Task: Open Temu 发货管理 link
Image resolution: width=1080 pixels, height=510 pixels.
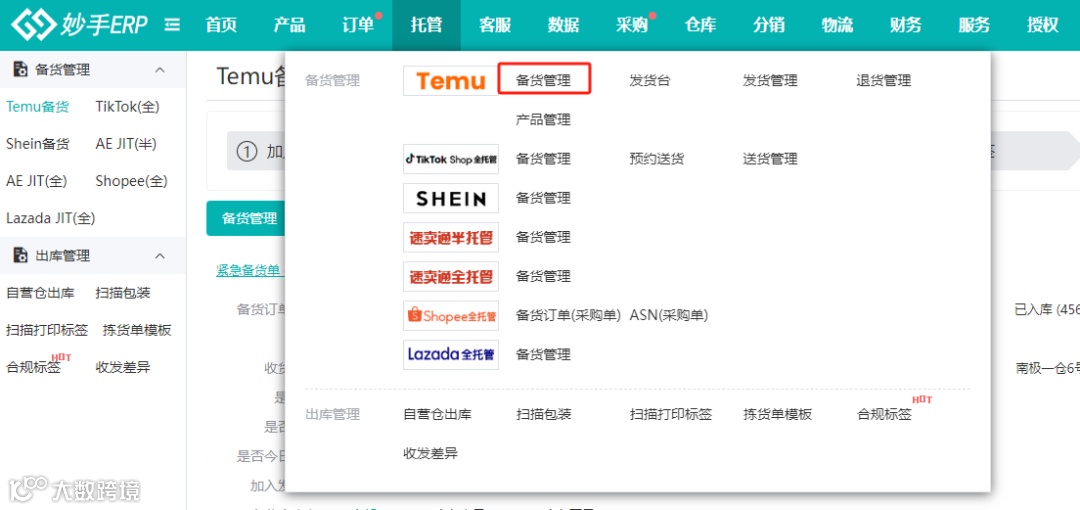Action: [x=770, y=81]
